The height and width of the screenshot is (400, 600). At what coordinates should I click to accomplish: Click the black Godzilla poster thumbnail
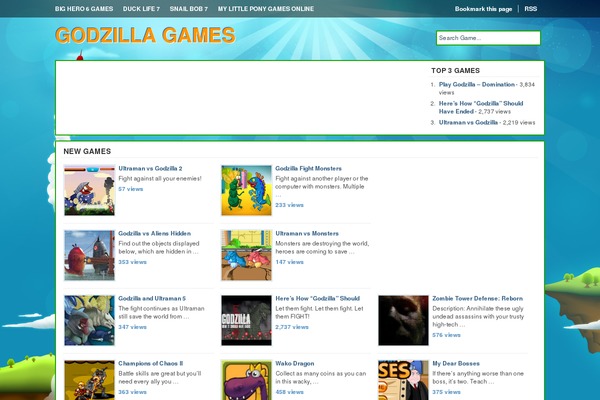(x=246, y=320)
